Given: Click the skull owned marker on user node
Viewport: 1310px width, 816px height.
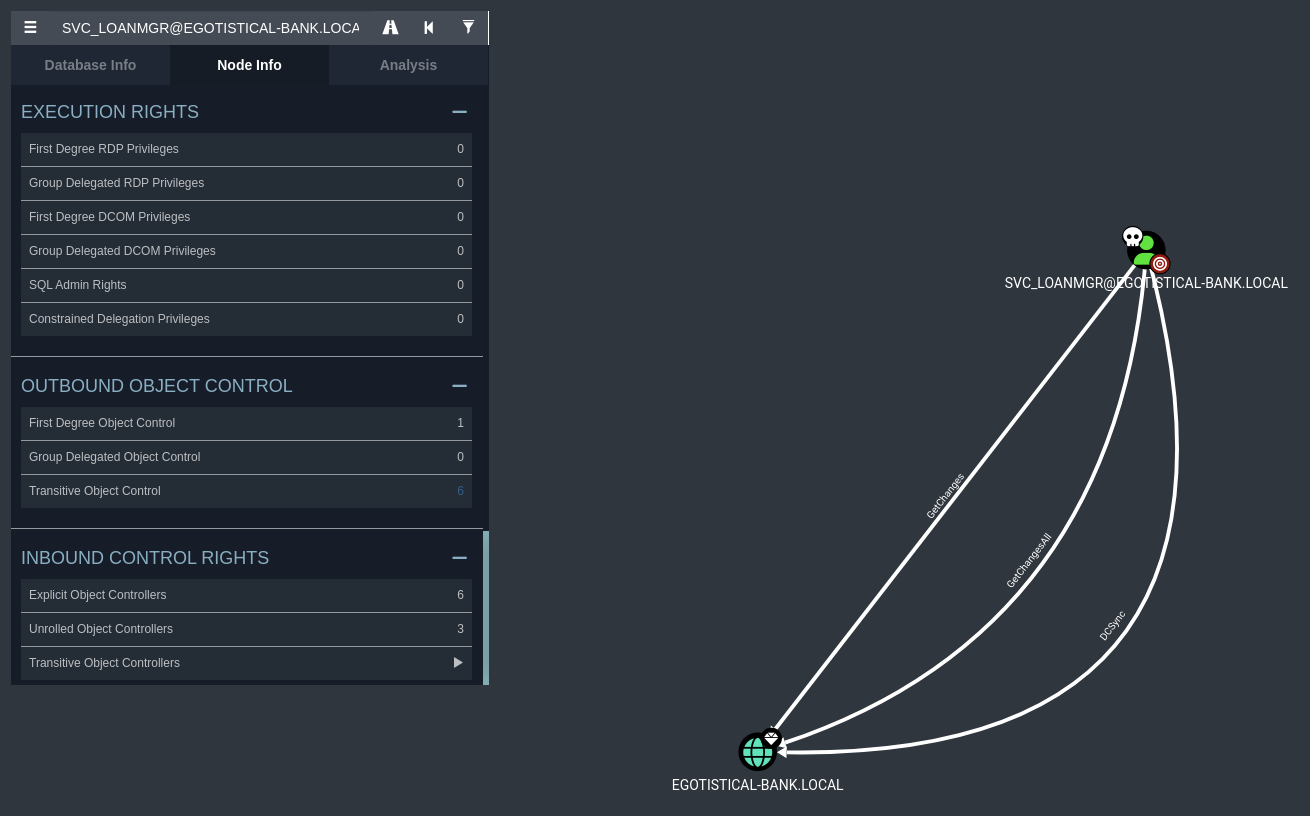Looking at the screenshot, I should pyautogui.click(x=1132, y=237).
